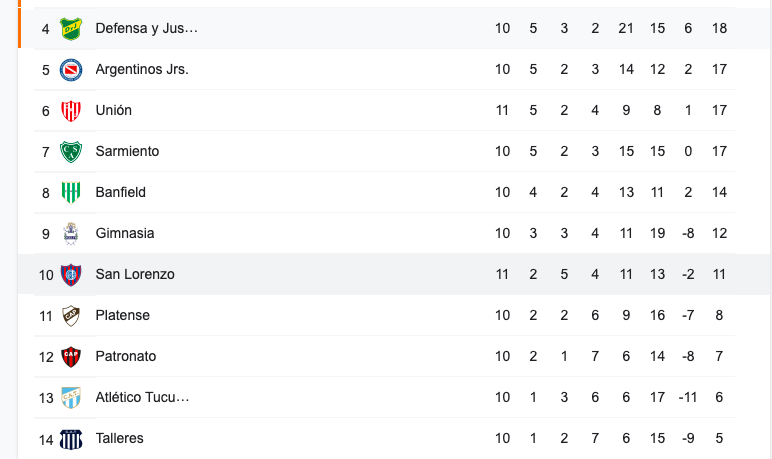The height and width of the screenshot is (459, 772).
Task: Select the Platense team badge
Action: tap(71, 315)
